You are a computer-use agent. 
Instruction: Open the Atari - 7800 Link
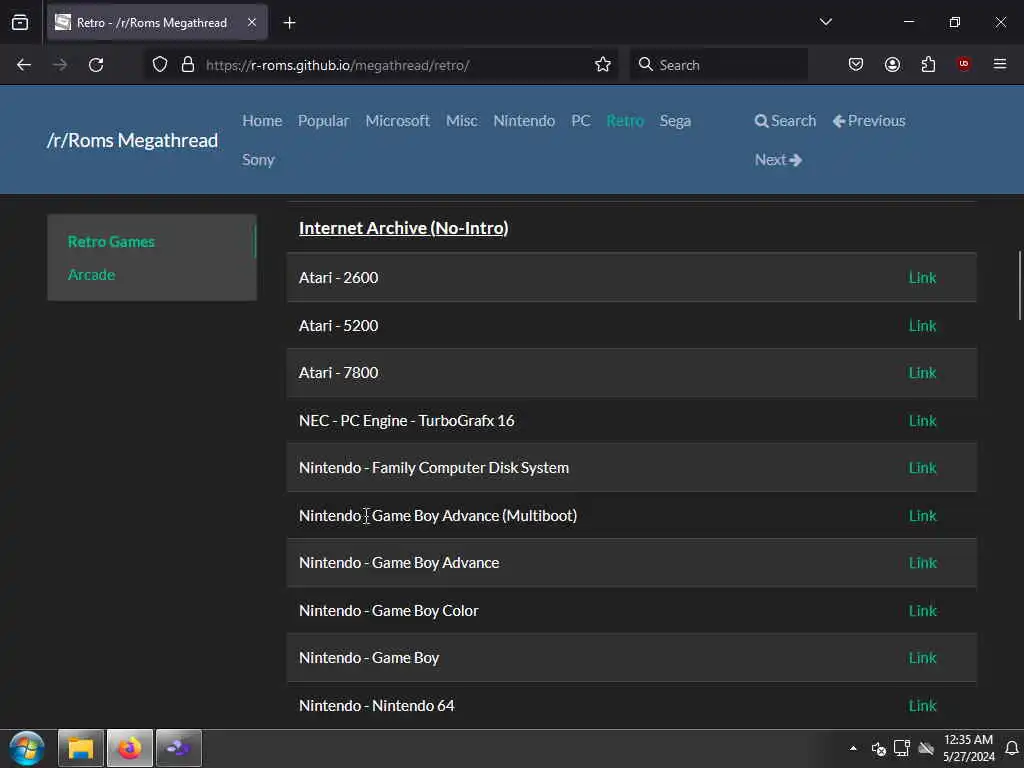pos(922,373)
